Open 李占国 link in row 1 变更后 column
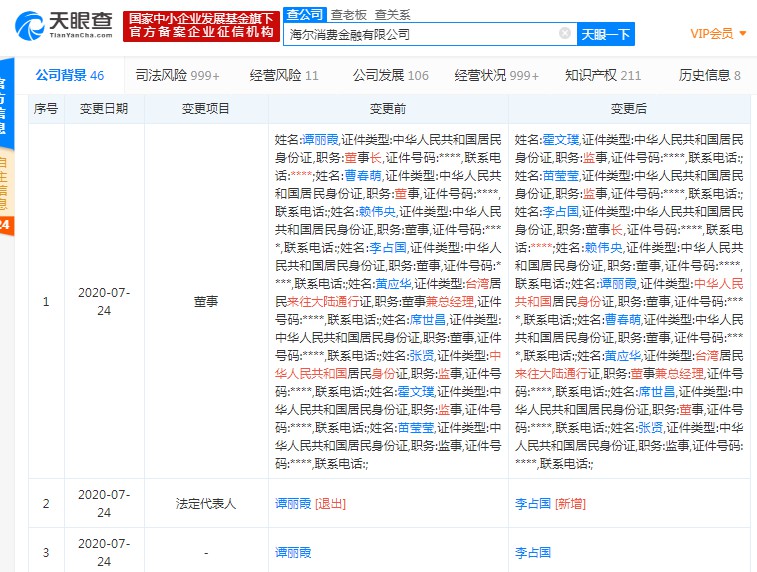 click(561, 212)
